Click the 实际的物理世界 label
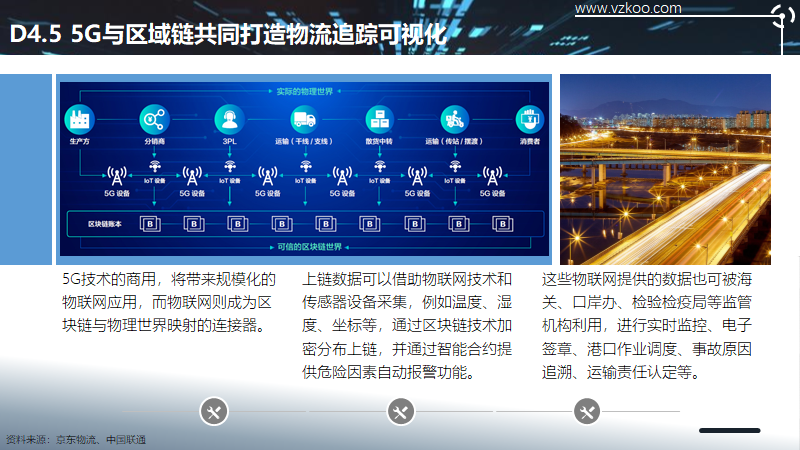The height and width of the screenshot is (450, 800). tap(305, 91)
